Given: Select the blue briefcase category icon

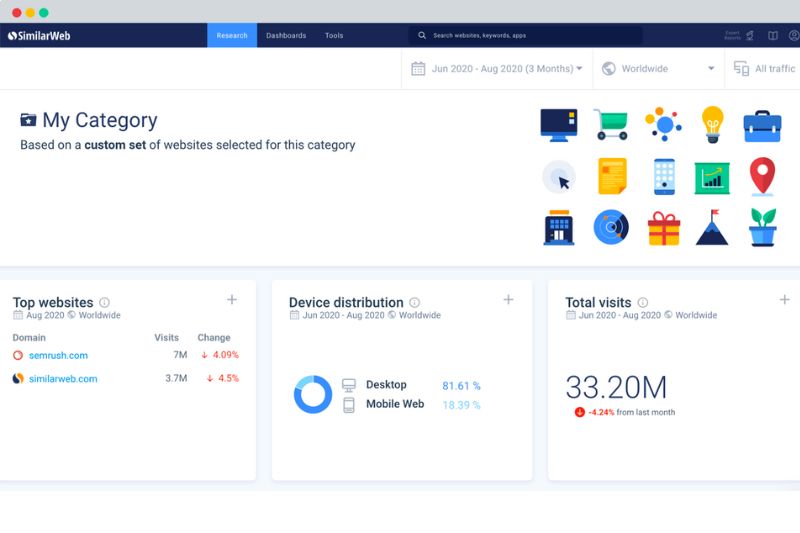Looking at the screenshot, I should tap(762, 126).
